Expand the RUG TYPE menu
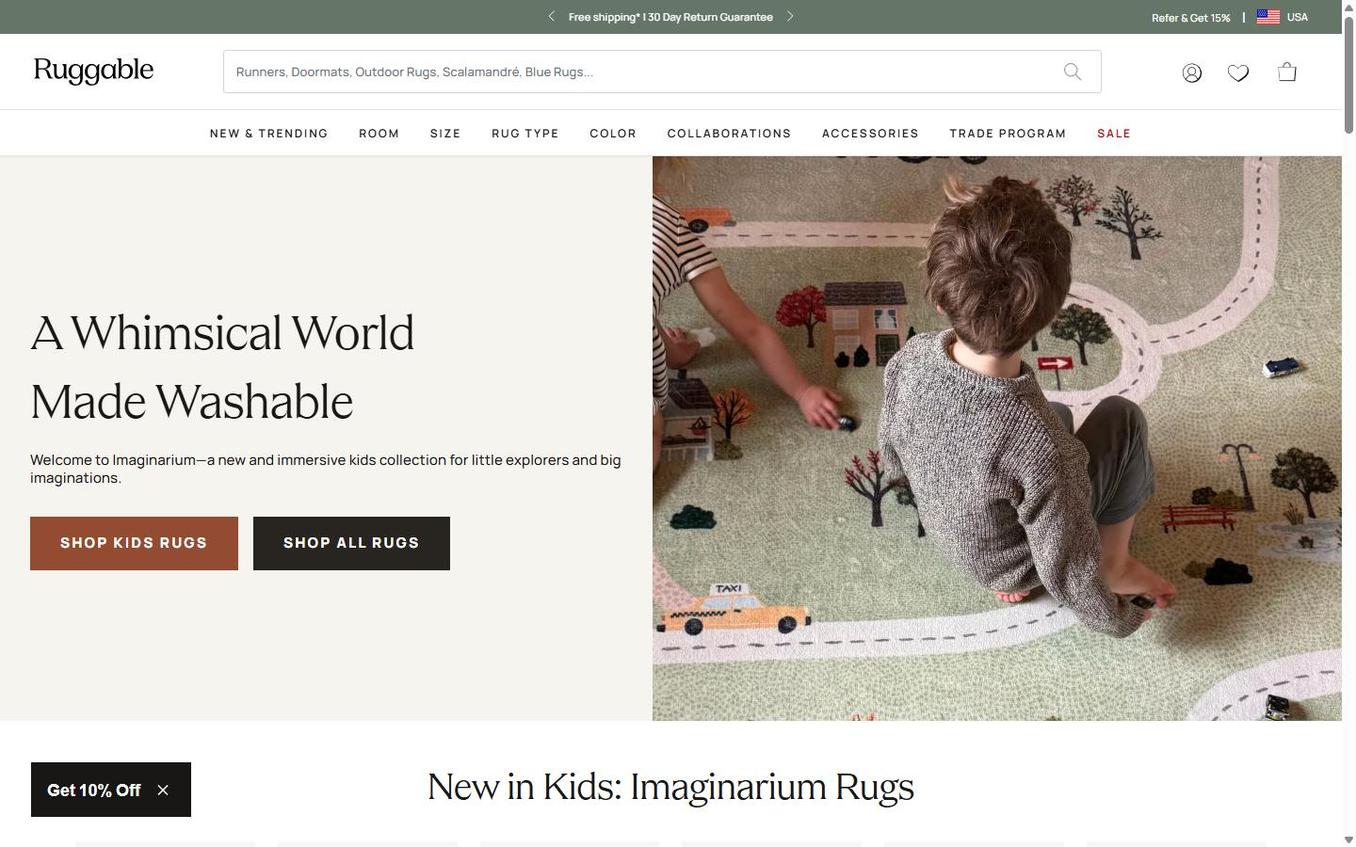 (525, 131)
